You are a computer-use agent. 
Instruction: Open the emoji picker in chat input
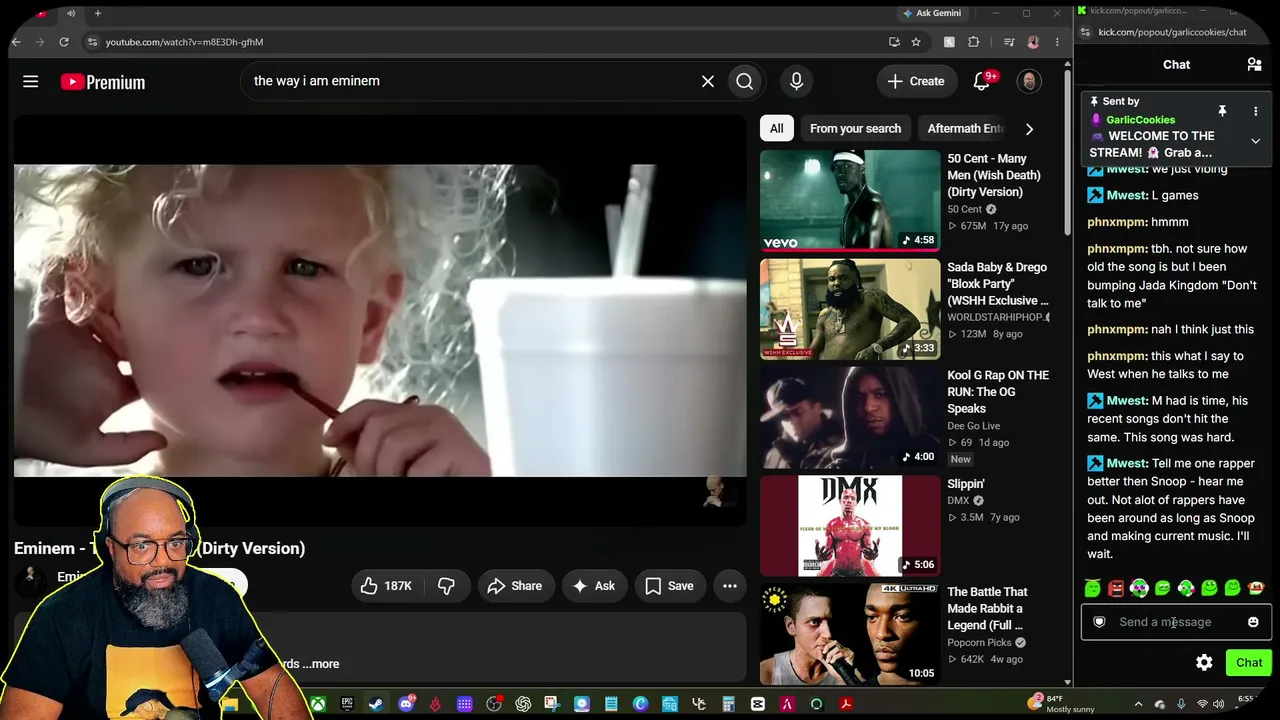click(x=1253, y=622)
